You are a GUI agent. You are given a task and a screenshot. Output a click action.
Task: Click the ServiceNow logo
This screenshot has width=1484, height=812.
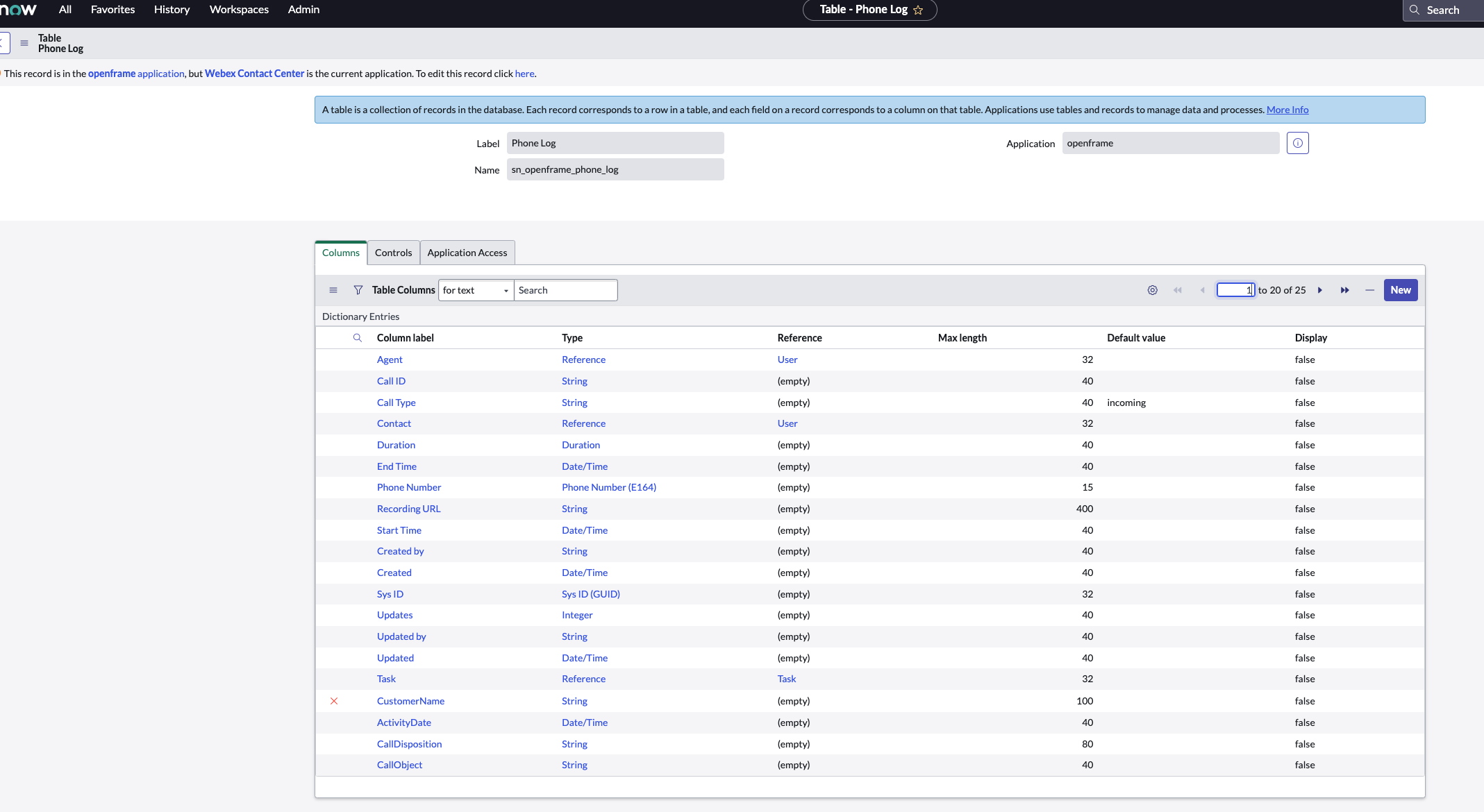point(19,10)
